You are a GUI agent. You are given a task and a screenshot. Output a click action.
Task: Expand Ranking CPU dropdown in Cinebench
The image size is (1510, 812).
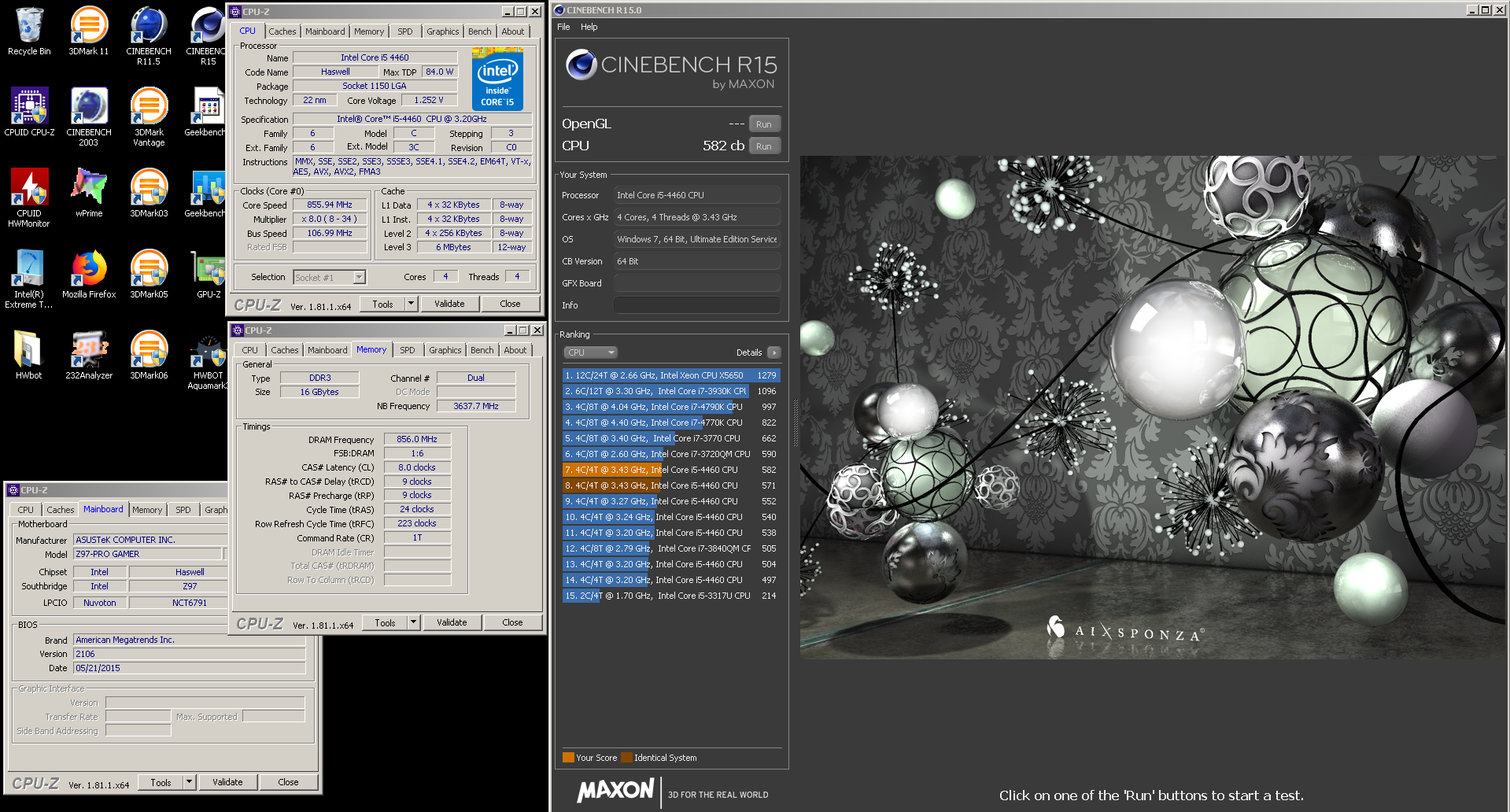click(590, 352)
